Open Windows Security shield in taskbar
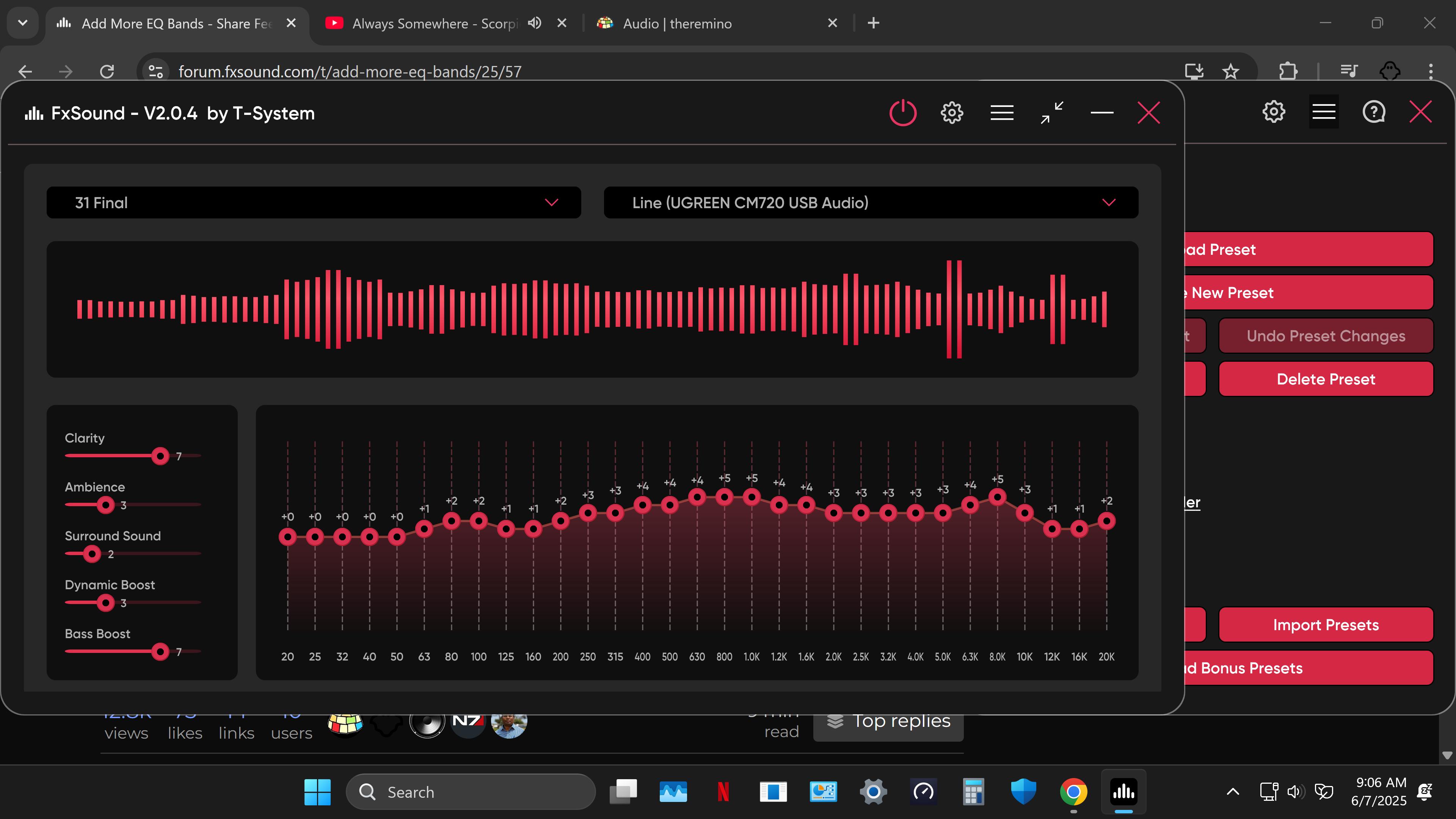The image size is (1456, 819). pyautogui.click(x=1023, y=792)
